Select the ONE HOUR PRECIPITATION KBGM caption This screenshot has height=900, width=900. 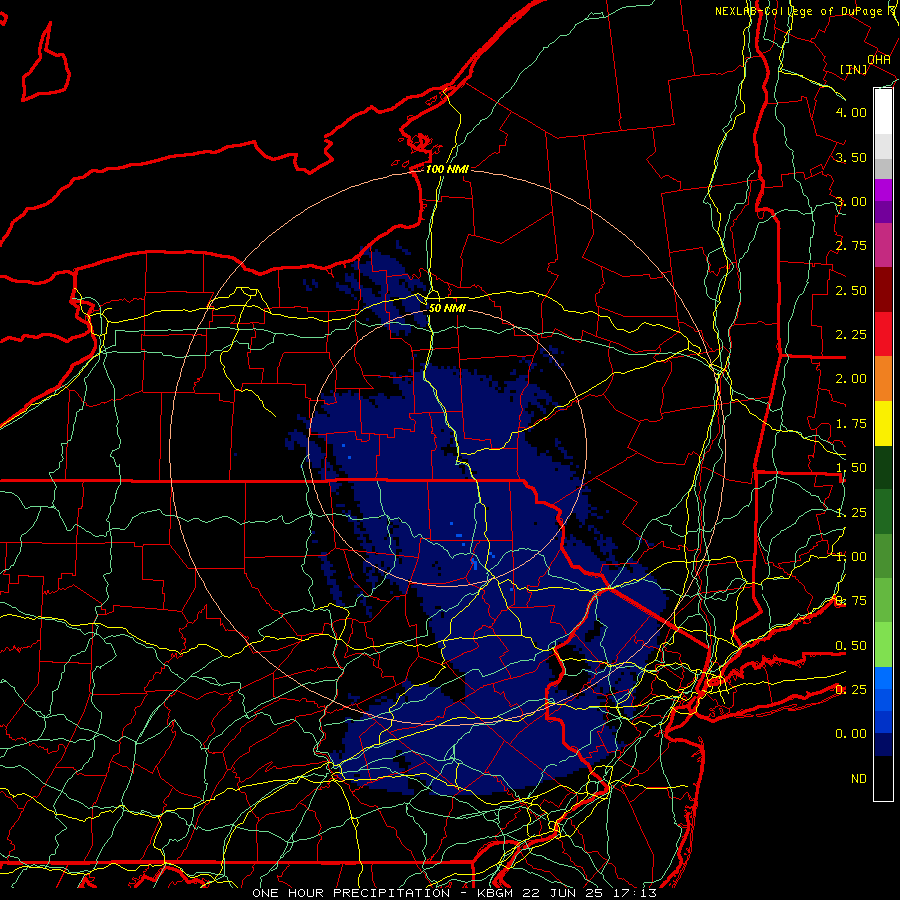click(454, 893)
